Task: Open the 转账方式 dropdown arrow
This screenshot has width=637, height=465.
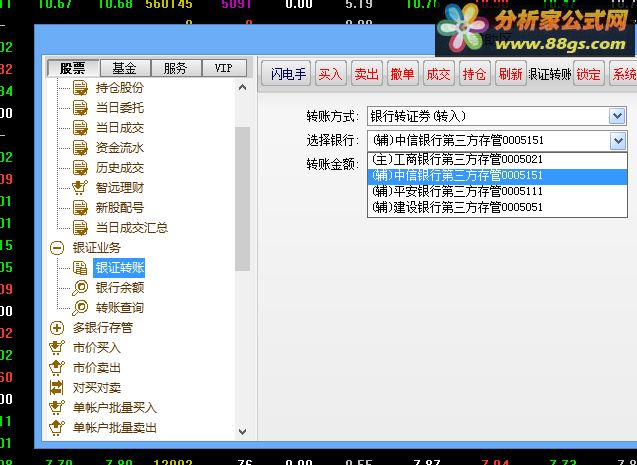Action: (617, 117)
